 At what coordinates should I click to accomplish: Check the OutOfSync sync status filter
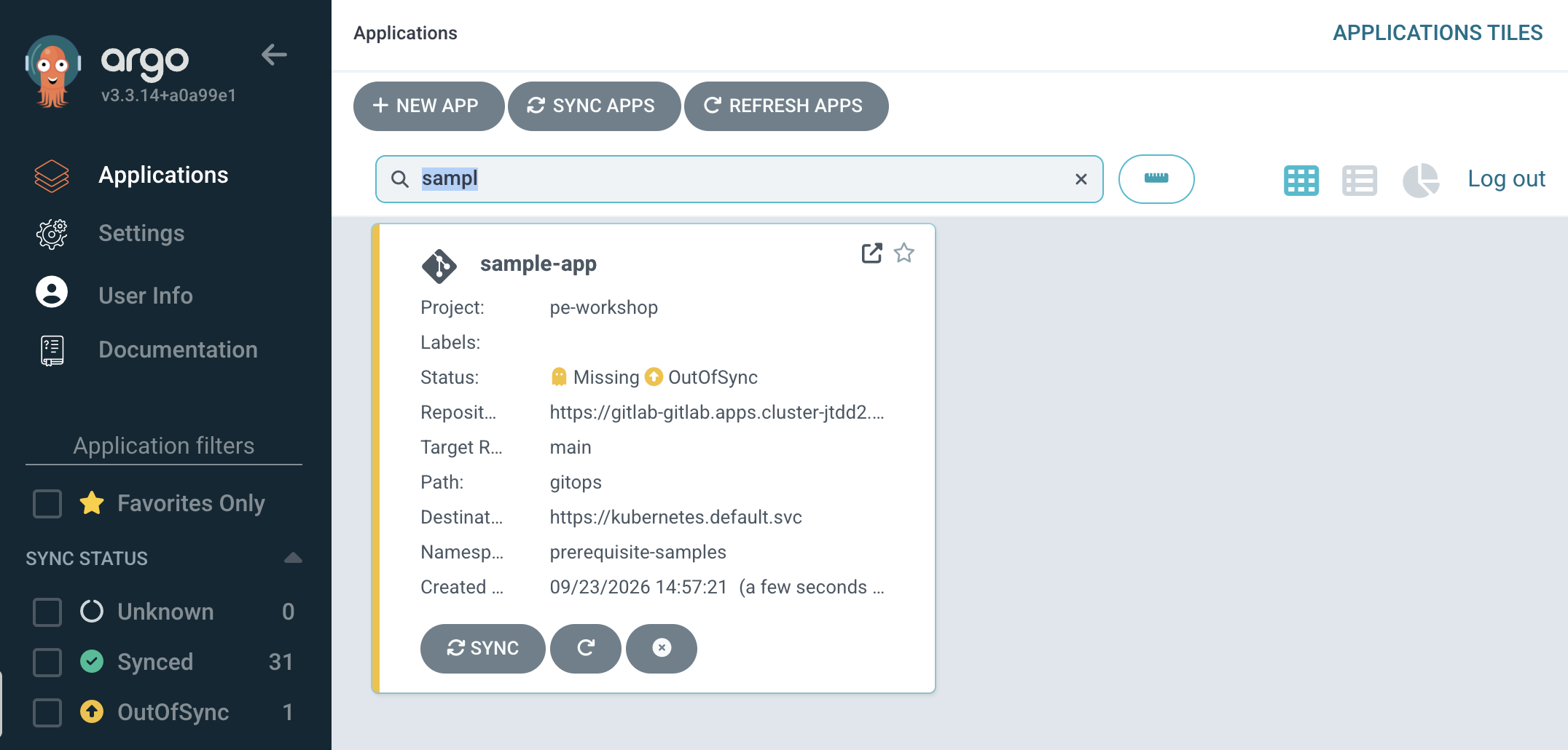[47, 712]
